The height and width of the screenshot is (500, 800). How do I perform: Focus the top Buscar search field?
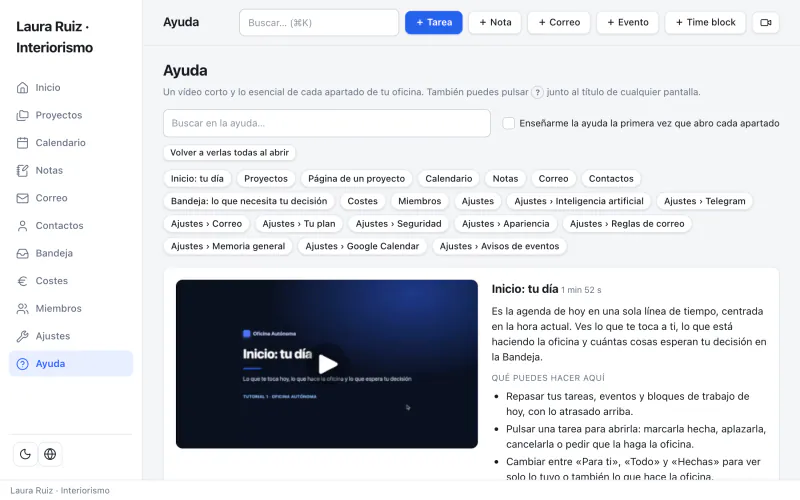(x=319, y=22)
